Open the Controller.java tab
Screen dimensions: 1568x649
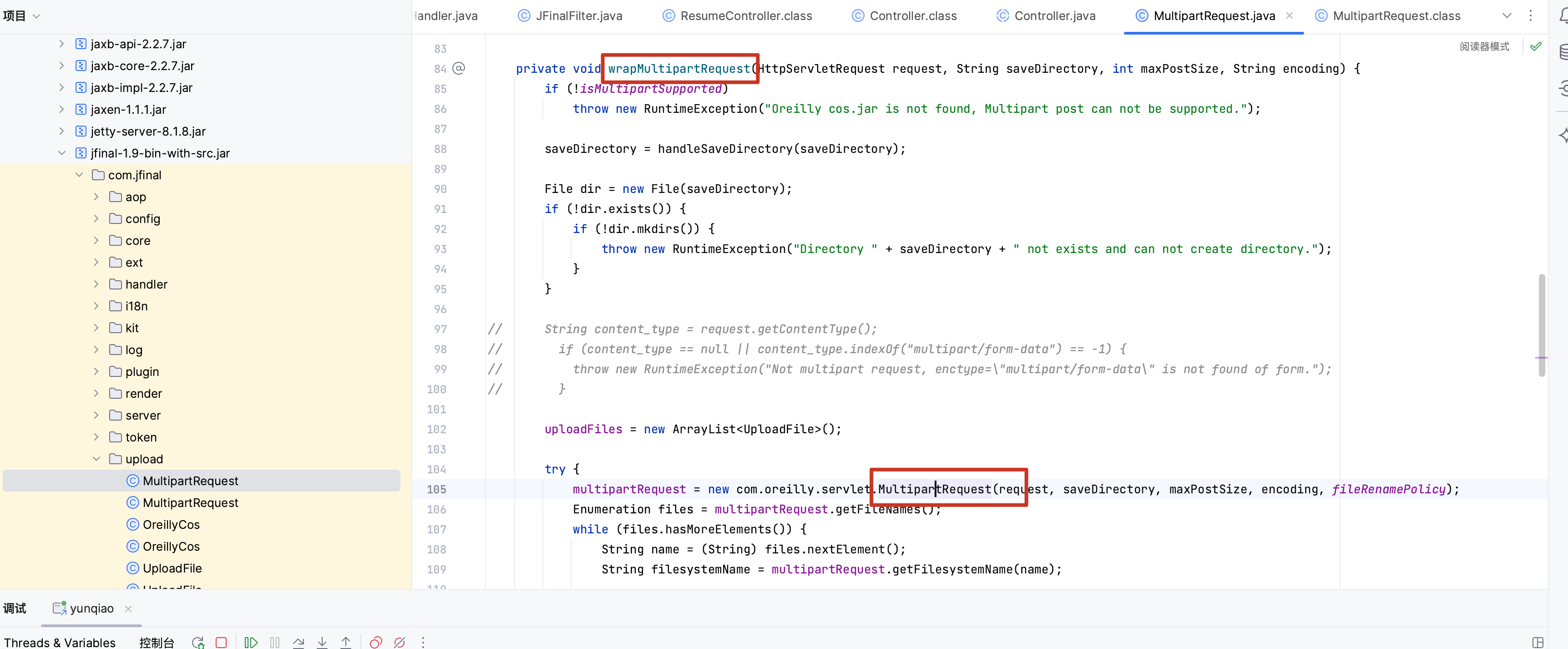pyautogui.click(x=1054, y=16)
